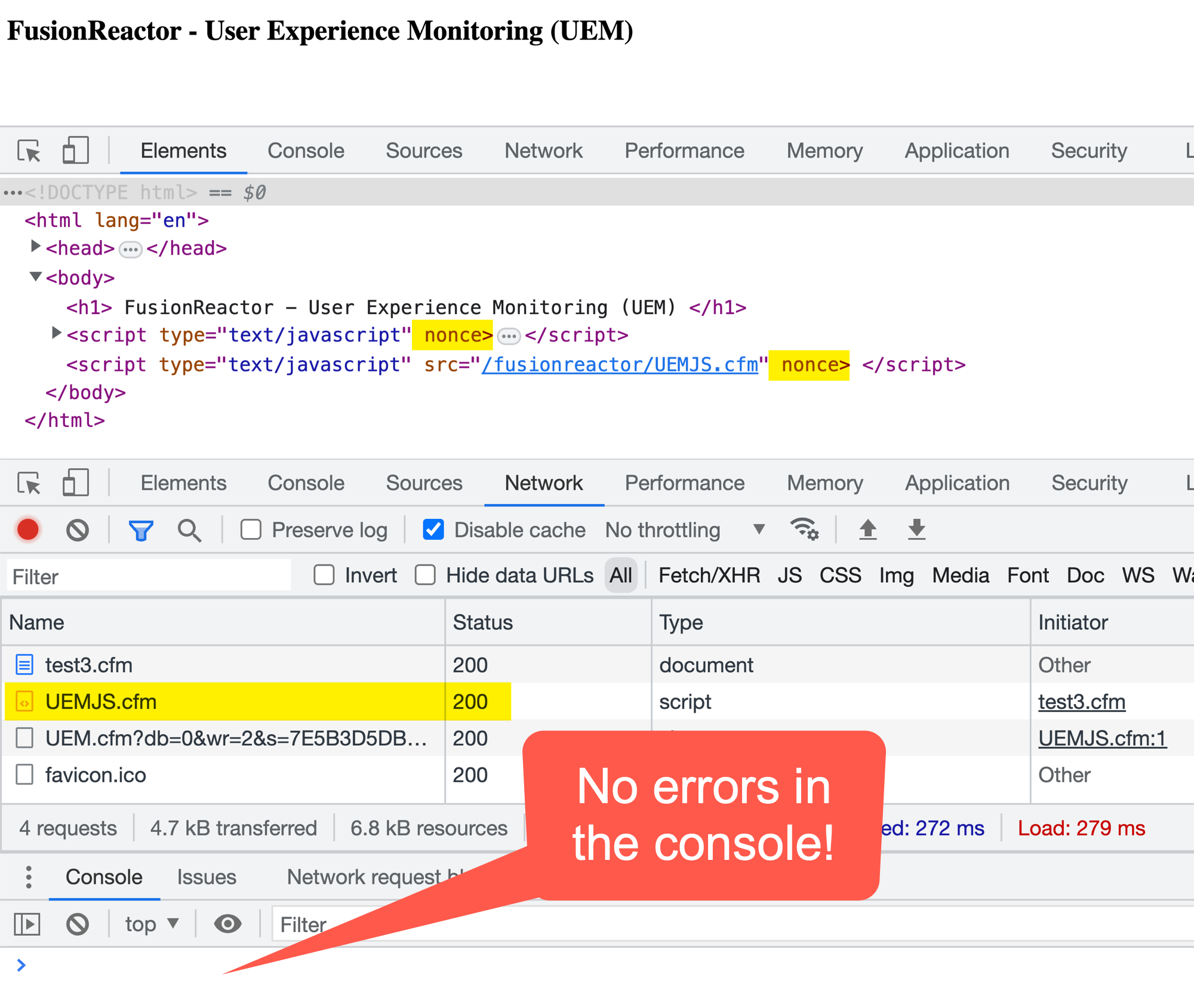Import HAR file with upload arrow

868,529
